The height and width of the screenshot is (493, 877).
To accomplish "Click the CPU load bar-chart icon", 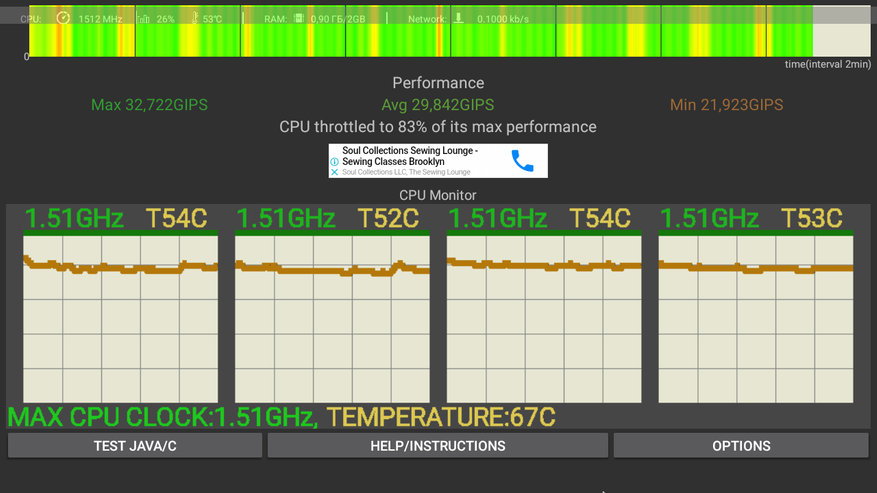I will tap(144, 18).
